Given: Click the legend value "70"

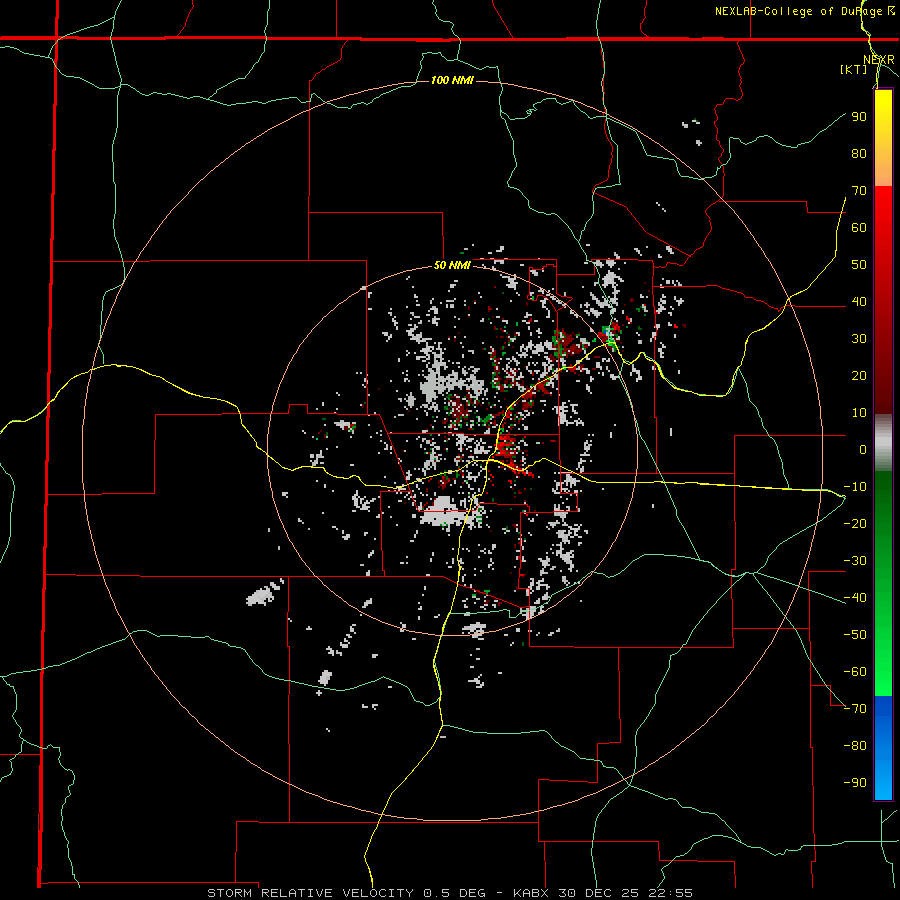Looking at the screenshot, I should click(859, 191).
